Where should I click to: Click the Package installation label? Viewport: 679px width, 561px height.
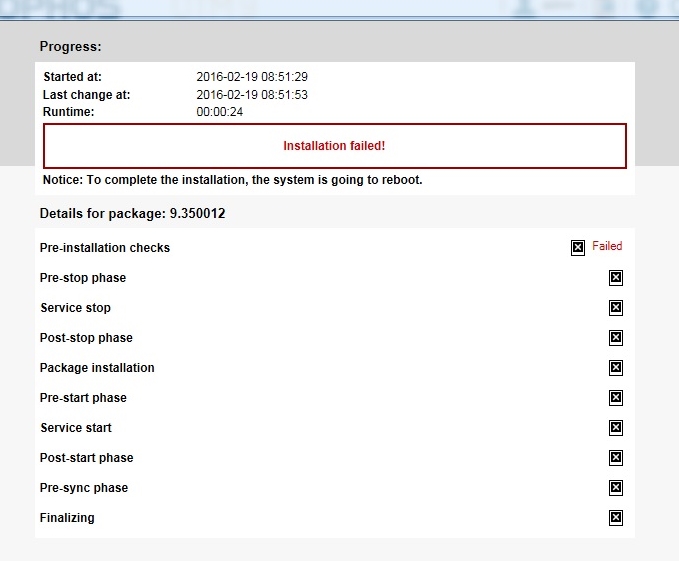pyautogui.click(x=97, y=368)
